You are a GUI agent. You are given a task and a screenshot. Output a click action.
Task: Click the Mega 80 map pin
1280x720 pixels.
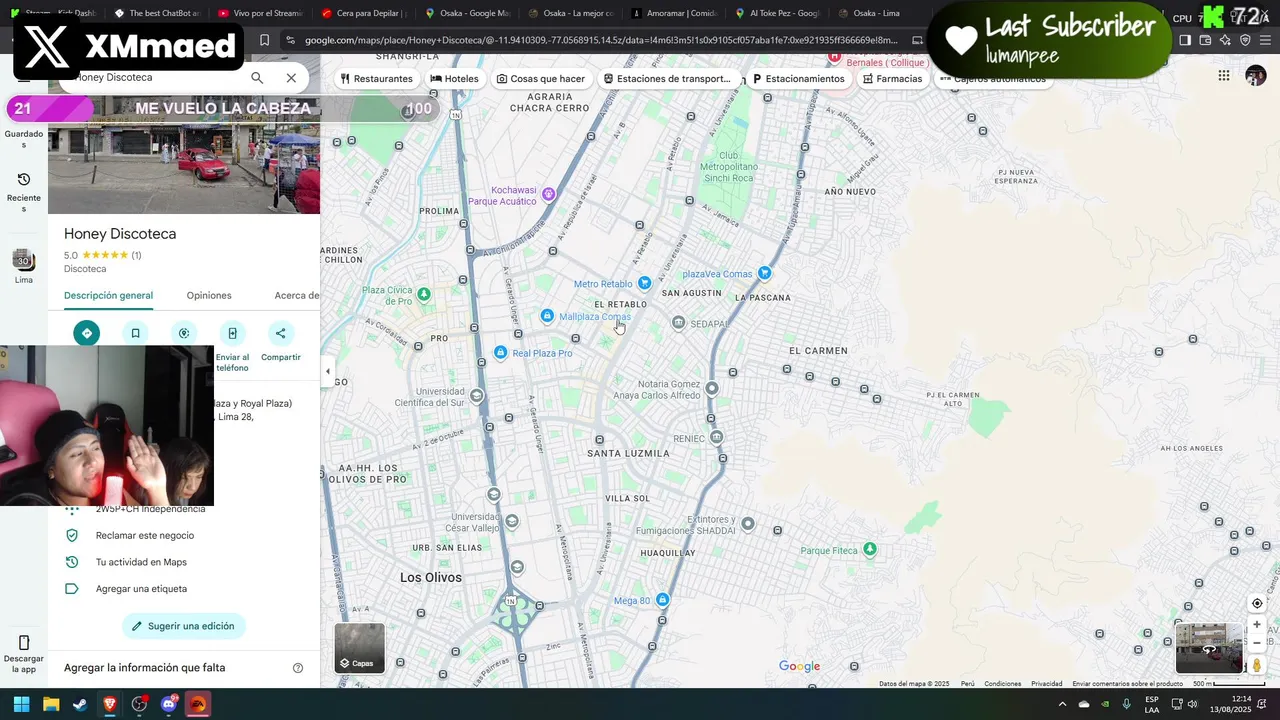[662, 600]
